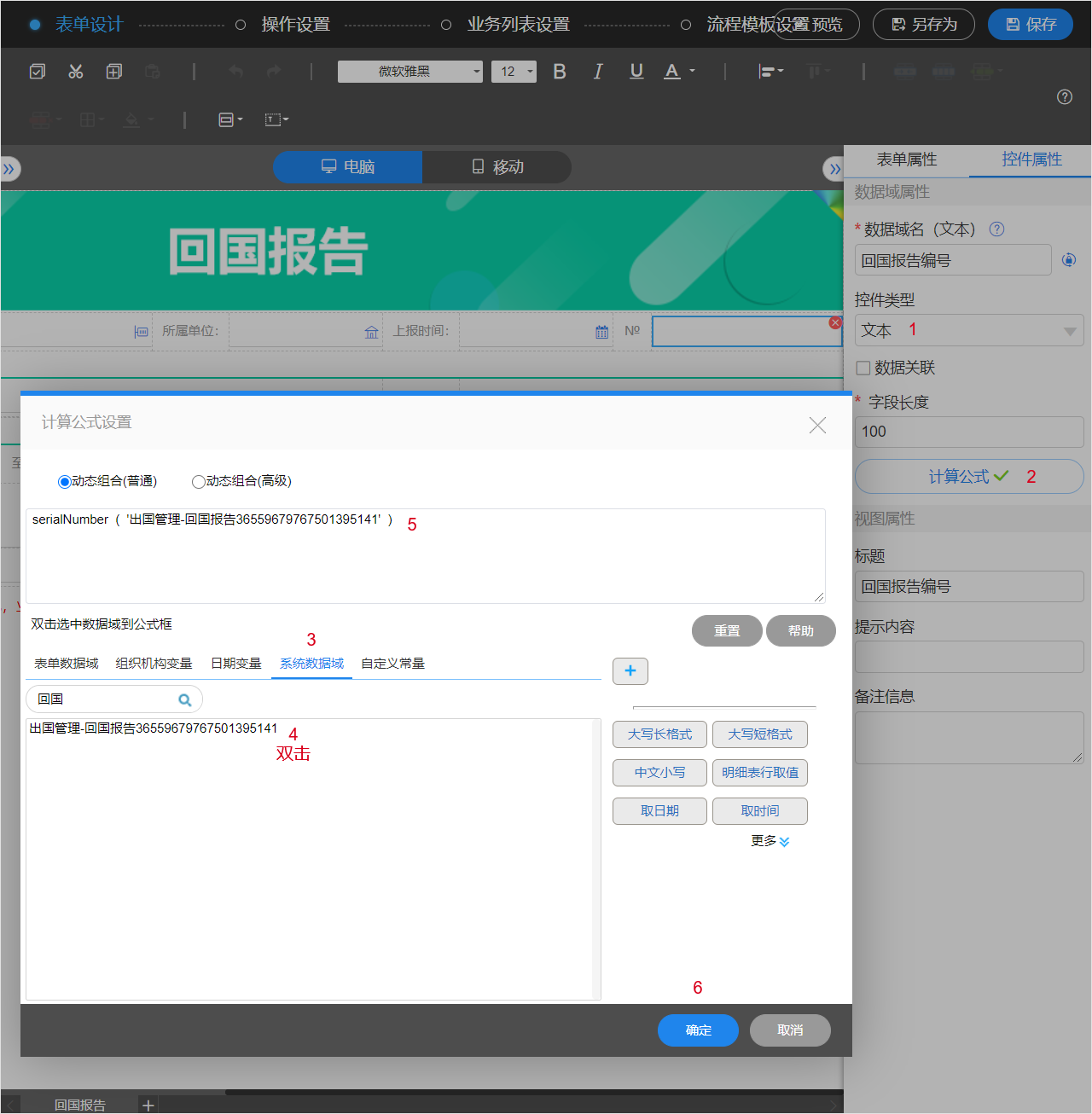Confirm with the 确定 button
This screenshot has height=1114, width=1092.
click(698, 1030)
